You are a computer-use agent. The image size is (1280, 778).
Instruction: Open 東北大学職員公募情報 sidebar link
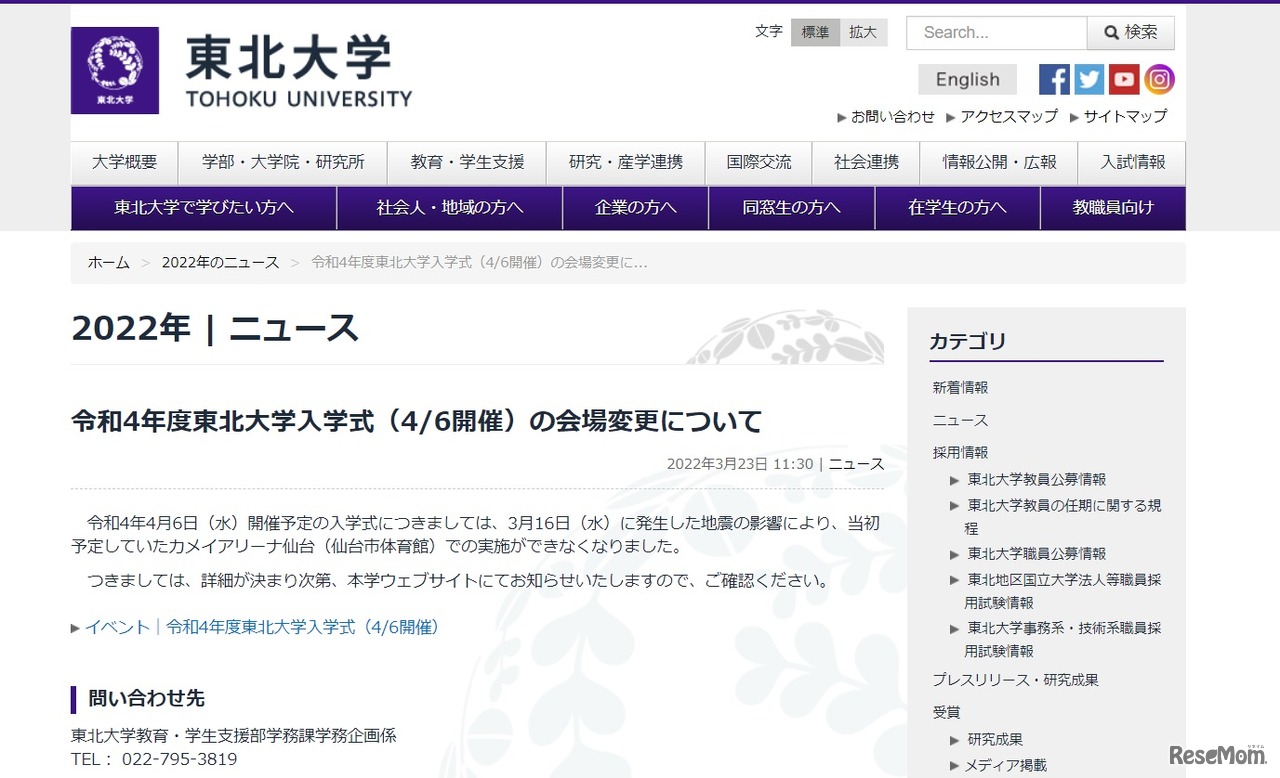tap(1037, 554)
